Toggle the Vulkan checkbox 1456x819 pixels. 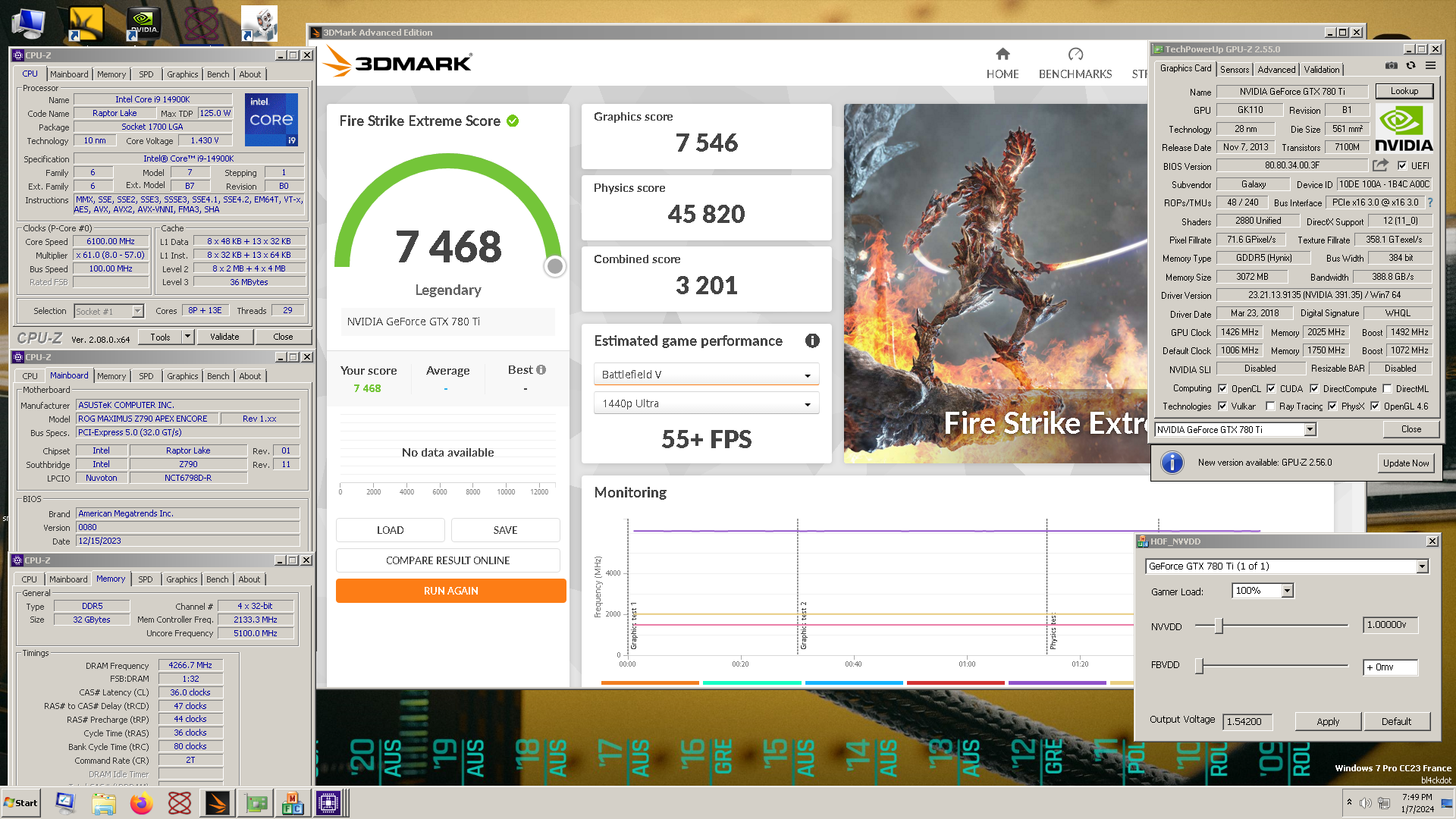click(x=1222, y=406)
